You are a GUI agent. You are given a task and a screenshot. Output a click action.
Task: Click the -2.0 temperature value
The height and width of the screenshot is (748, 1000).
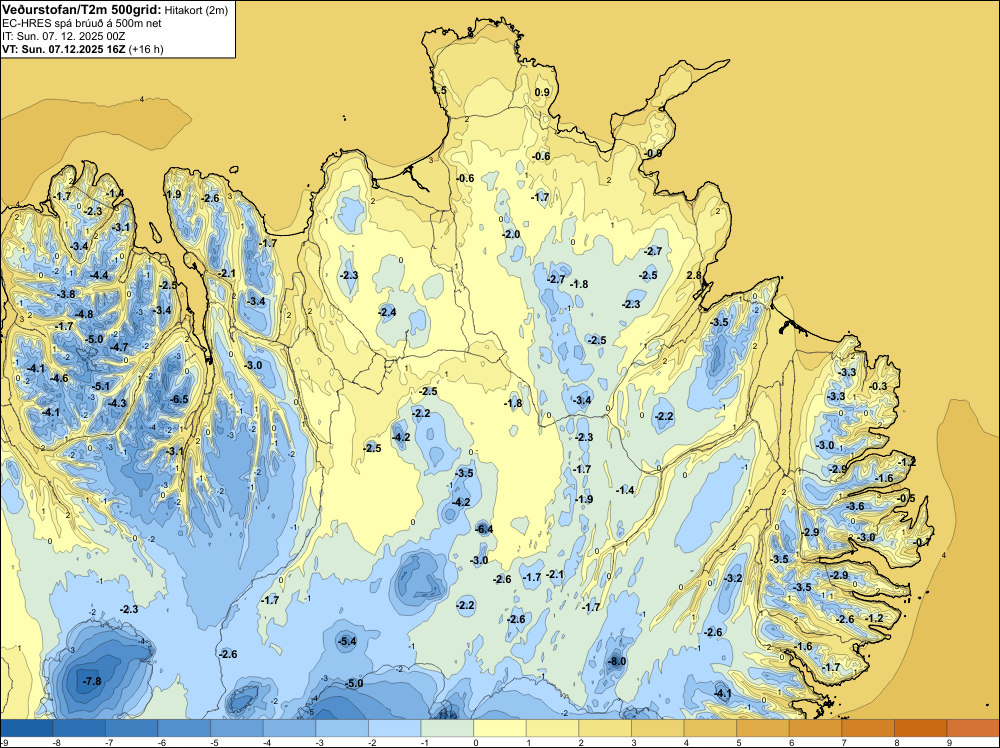pos(511,235)
